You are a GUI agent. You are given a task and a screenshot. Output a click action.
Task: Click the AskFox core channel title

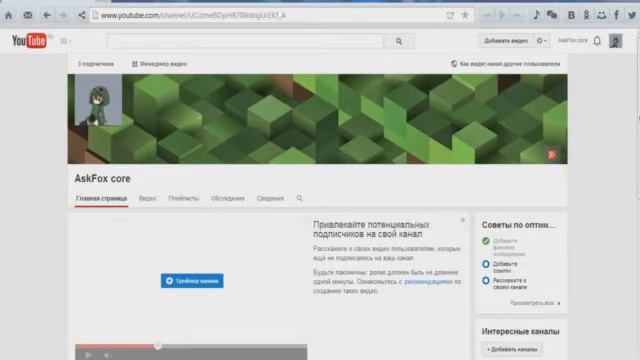[x=102, y=178]
